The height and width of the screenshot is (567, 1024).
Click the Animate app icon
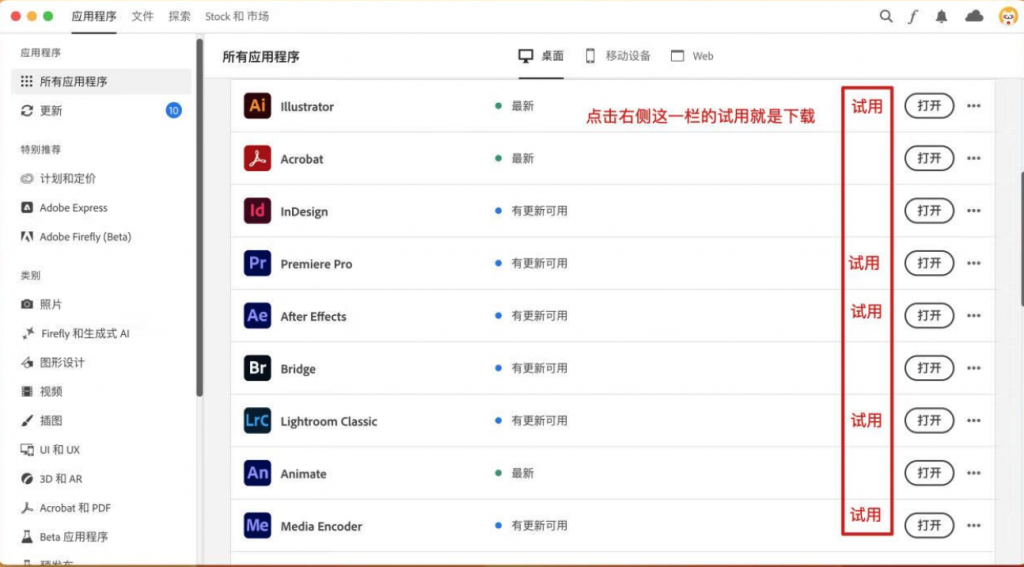click(x=257, y=473)
